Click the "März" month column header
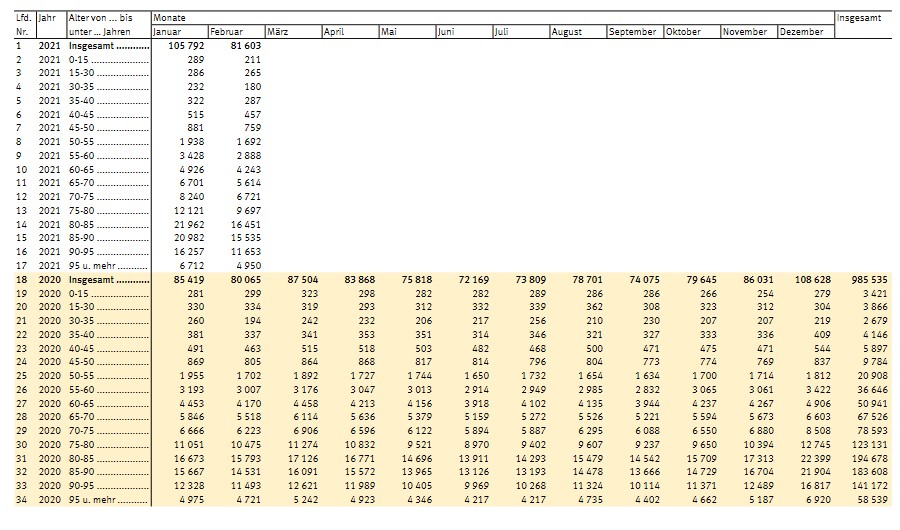Screen dimensions: 900x530 tap(279, 32)
